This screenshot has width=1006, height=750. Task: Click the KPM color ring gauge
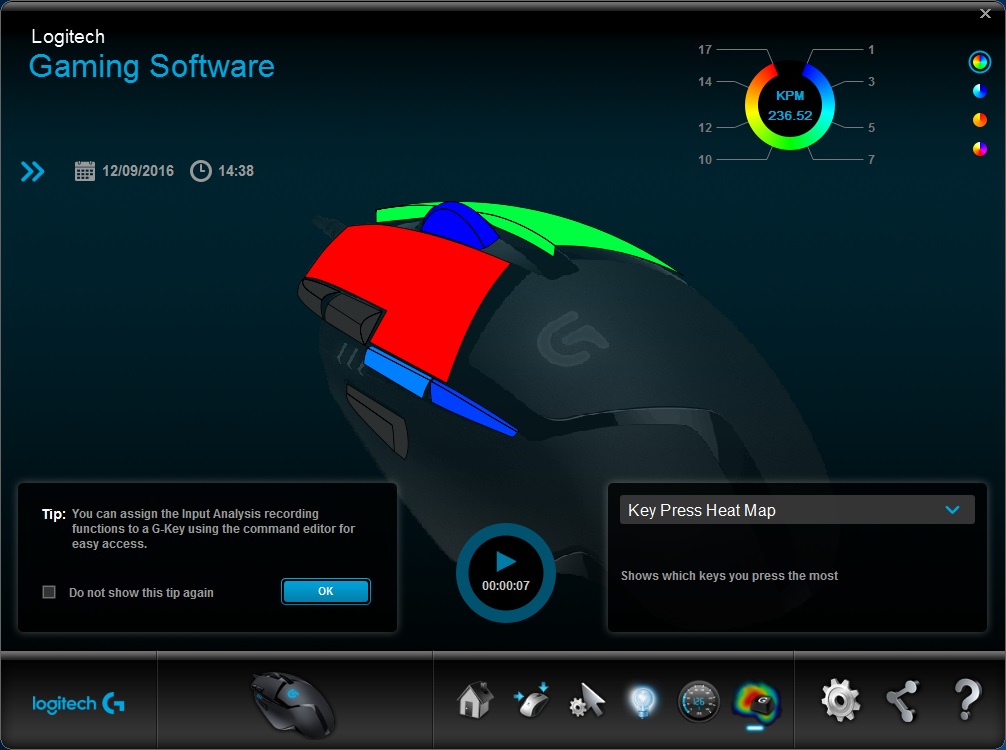coord(790,105)
